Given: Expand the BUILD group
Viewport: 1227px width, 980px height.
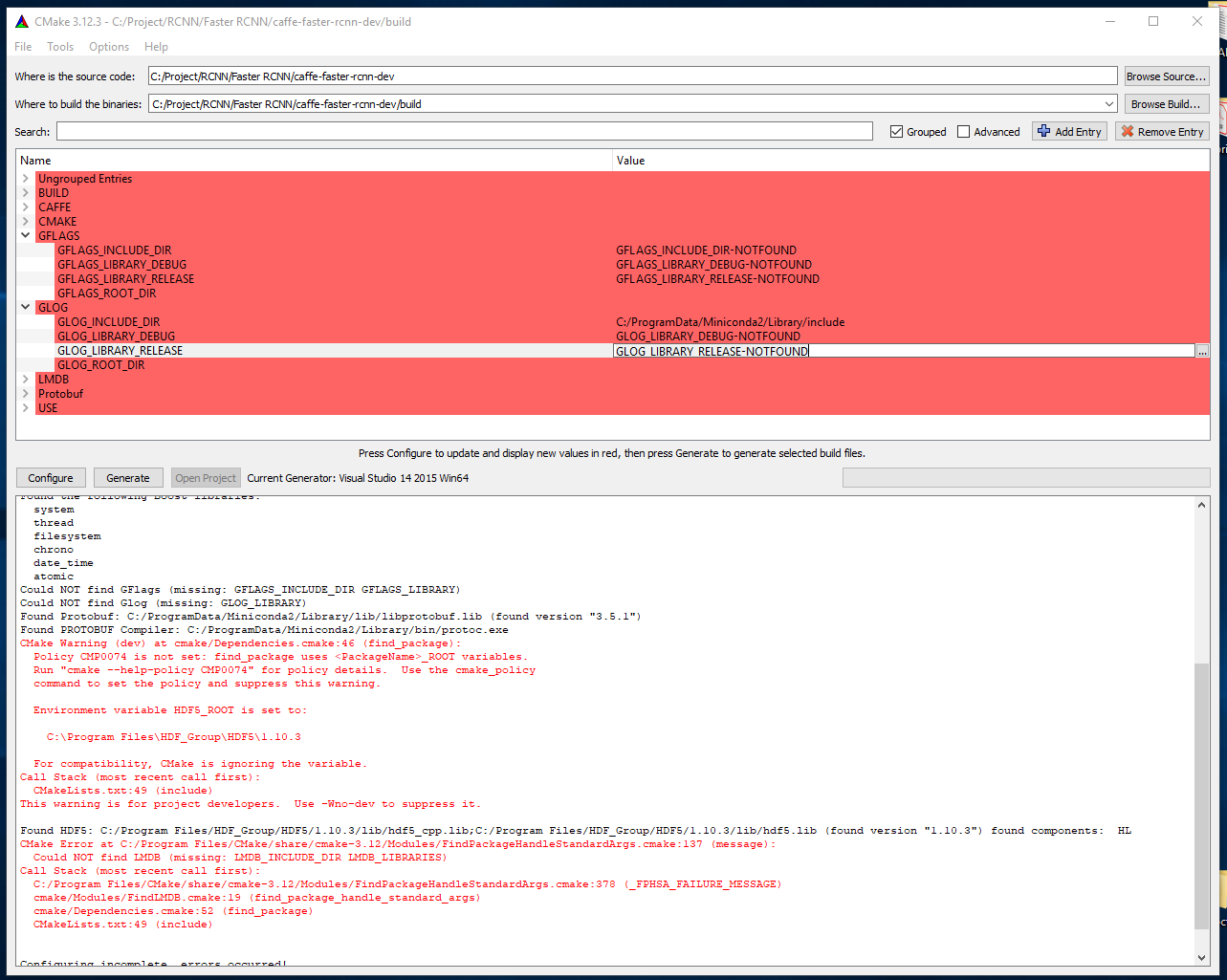Looking at the screenshot, I should tap(26, 193).
